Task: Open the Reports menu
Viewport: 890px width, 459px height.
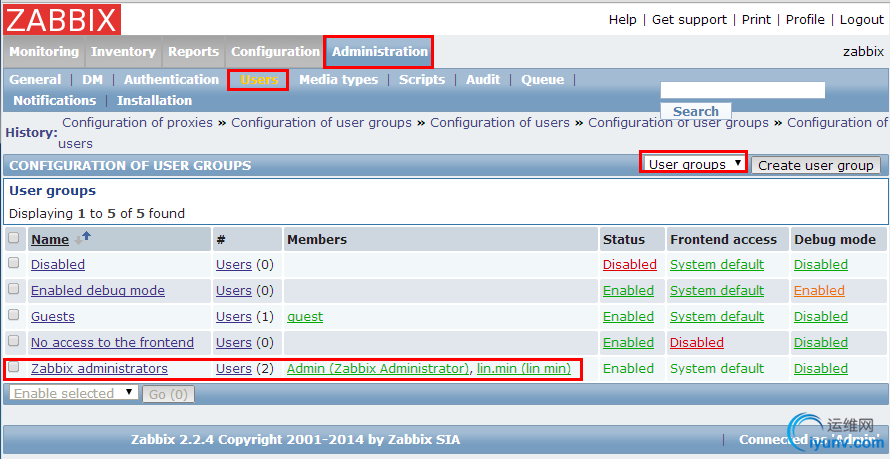Action: tap(194, 52)
